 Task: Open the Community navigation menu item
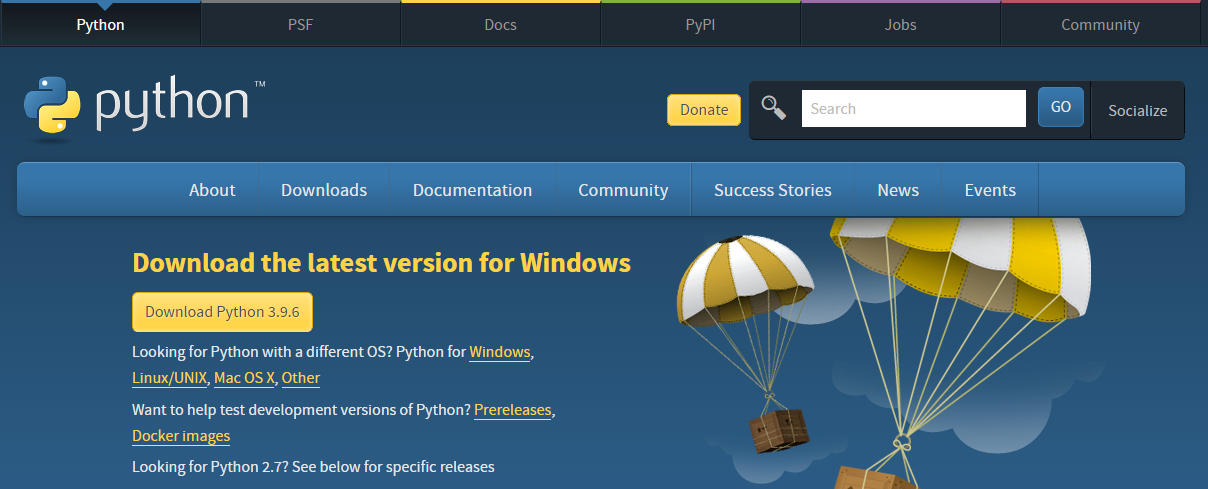(623, 190)
